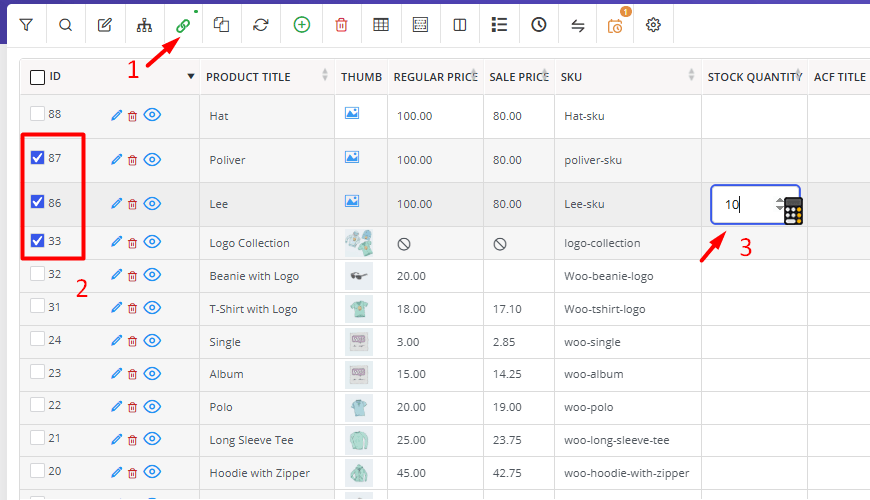The image size is (870, 500).
Task: Open the Logo Collection thumbnail
Action: tap(358, 243)
